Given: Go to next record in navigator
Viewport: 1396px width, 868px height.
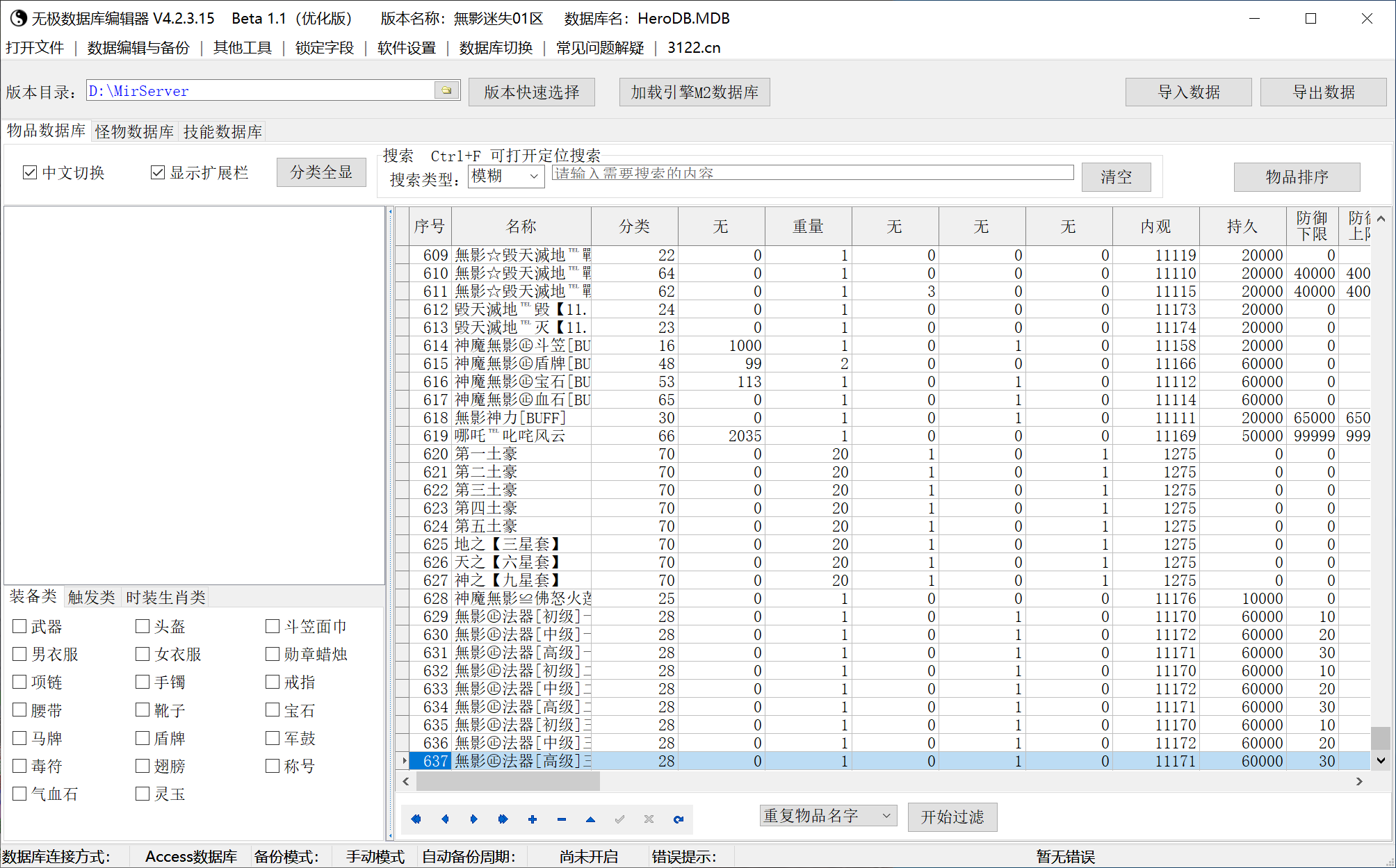Looking at the screenshot, I should (x=474, y=819).
